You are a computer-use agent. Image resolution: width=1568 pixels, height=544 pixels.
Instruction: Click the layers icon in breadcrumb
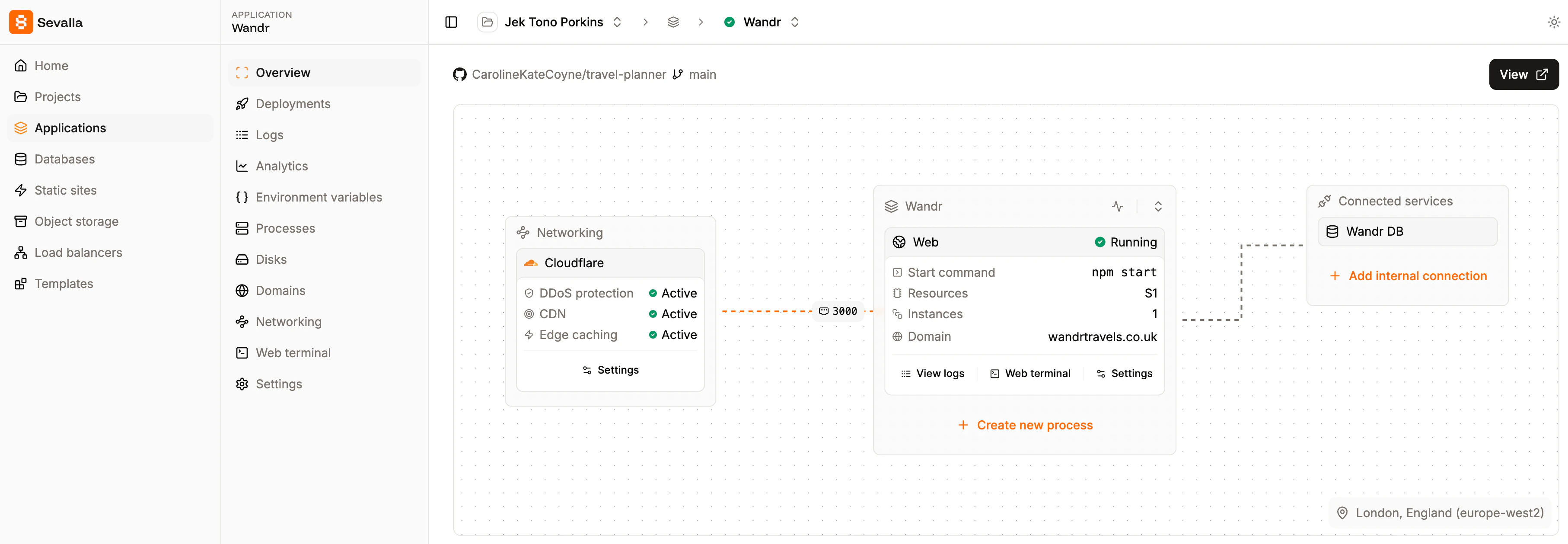coord(672,22)
